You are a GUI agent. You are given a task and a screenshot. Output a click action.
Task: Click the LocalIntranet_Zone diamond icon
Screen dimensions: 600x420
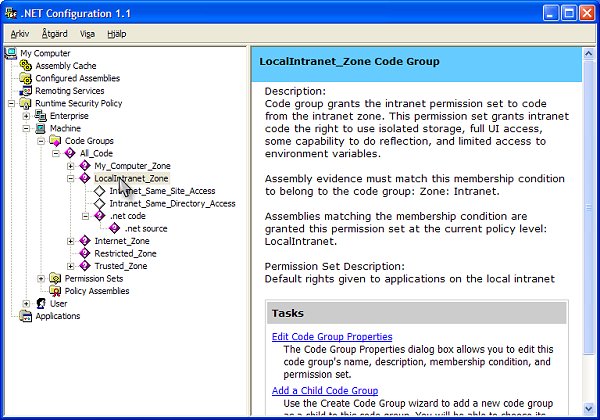[x=85, y=178]
